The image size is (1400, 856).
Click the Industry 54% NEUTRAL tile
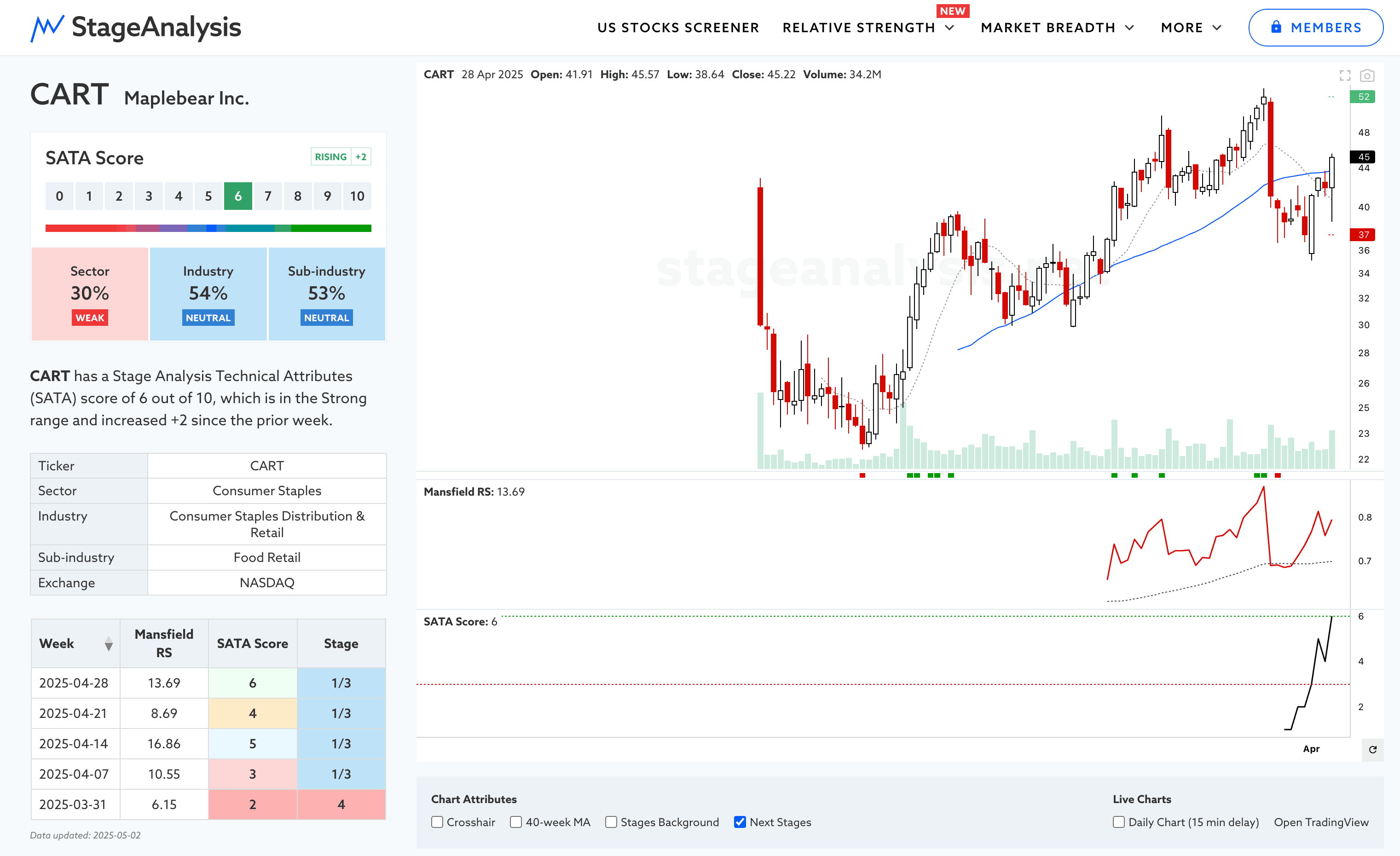click(208, 294)
